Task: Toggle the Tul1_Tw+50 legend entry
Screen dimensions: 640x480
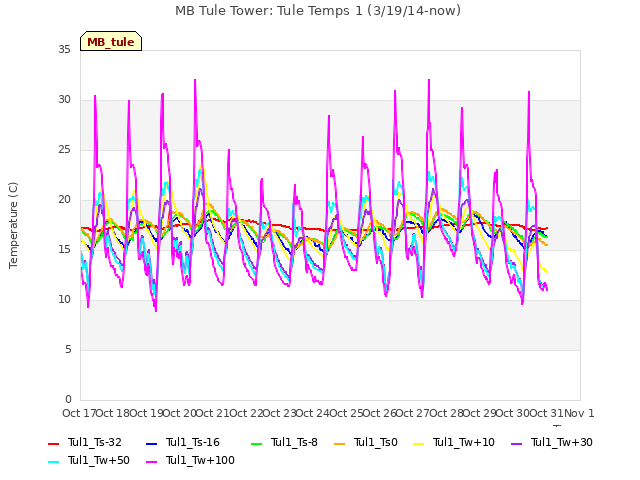Action: (89, 460)
